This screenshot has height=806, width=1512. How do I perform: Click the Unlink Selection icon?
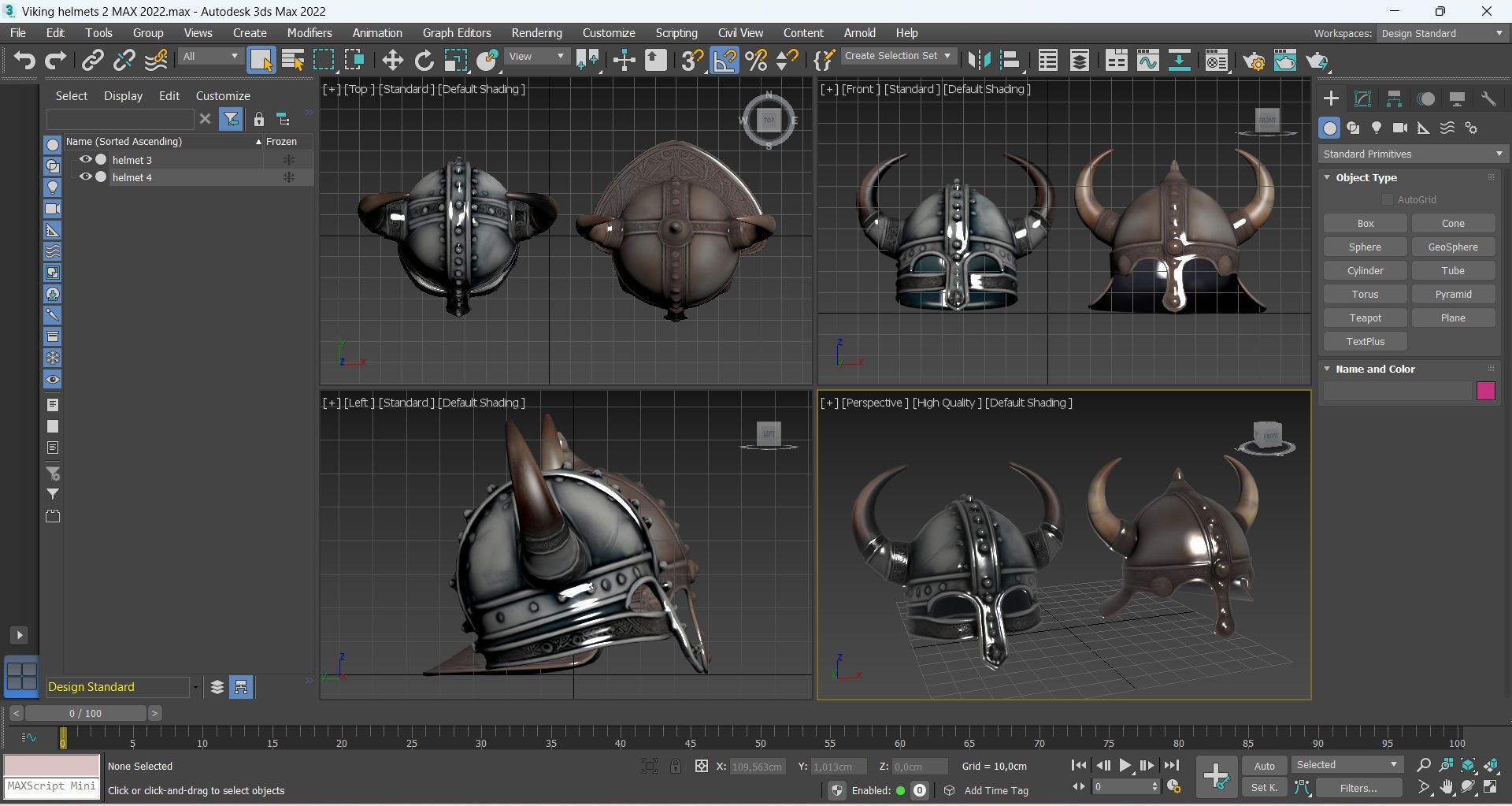tap(124, 60)
